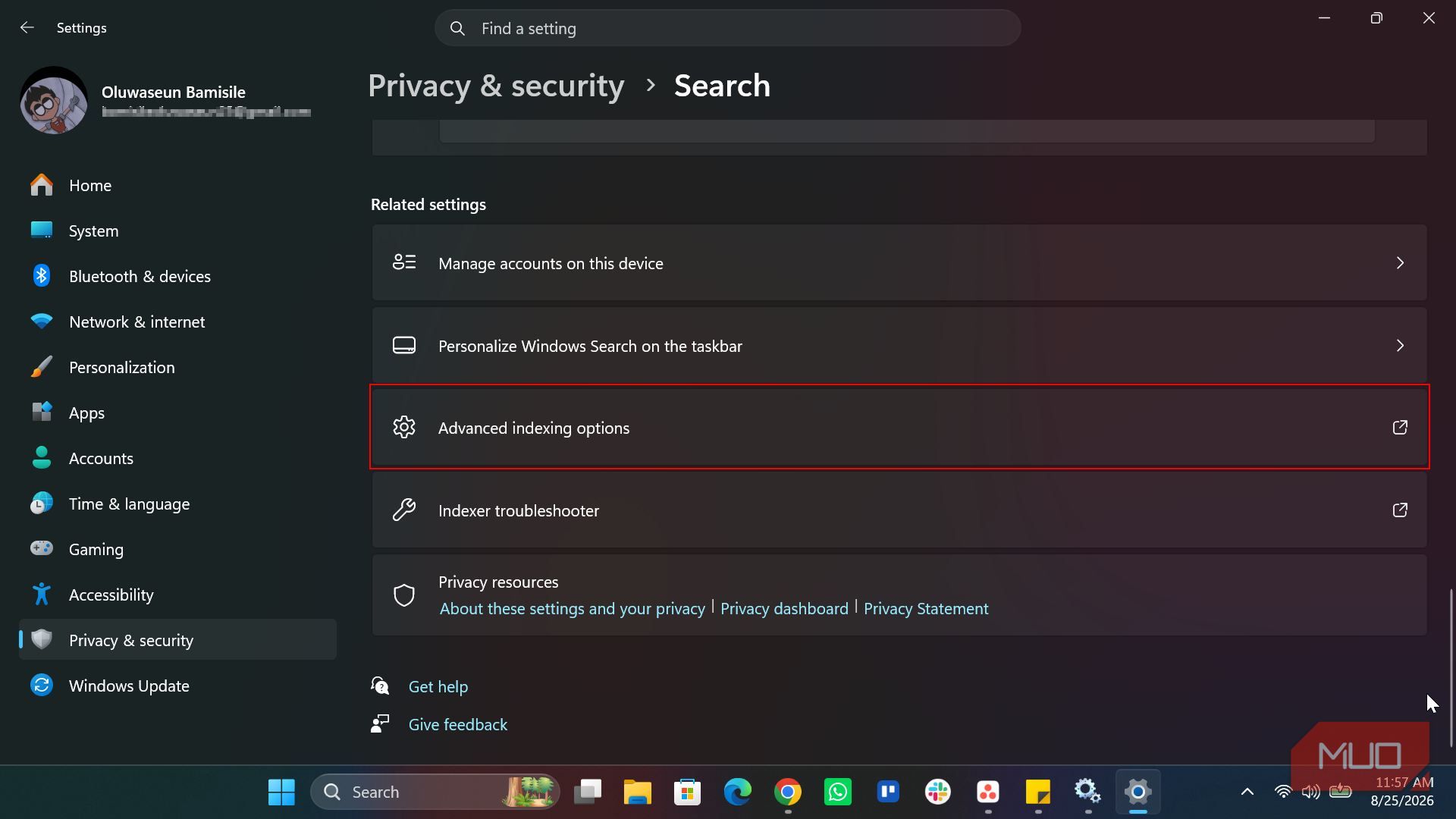Viewport: 1456px width, 819px height.
Task: Click external-link icon for Advanced indexing options
Action: (1400, 428)
